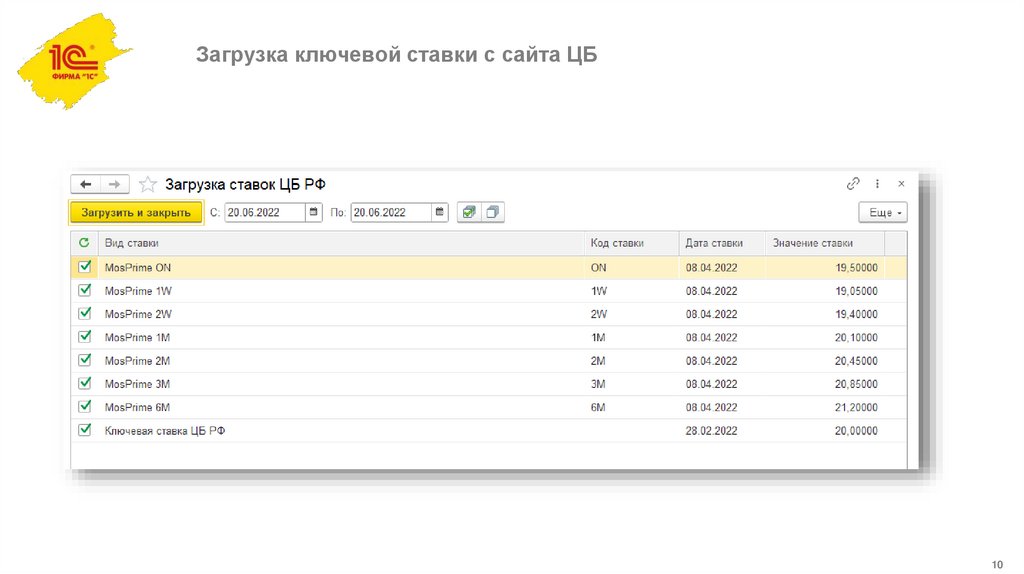This screenshot has width=1024, height=574.
Task: Add page to favorites with star icon
Action: tap(148, 184)
